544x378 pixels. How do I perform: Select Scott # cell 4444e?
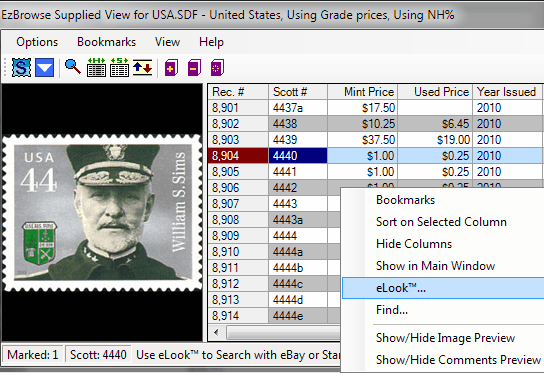pyautogui.click(x=298, y=316)
